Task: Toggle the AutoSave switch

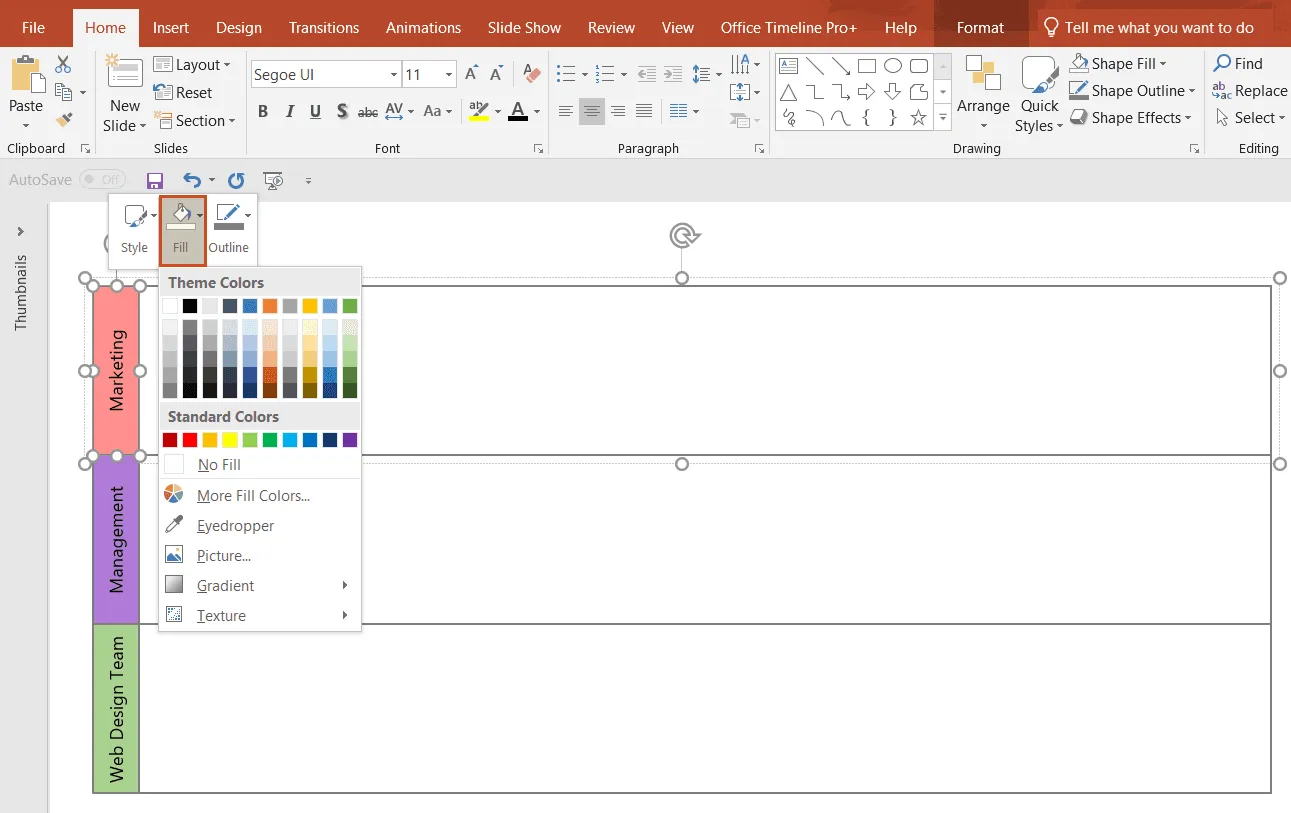Action: pos(103,179)
